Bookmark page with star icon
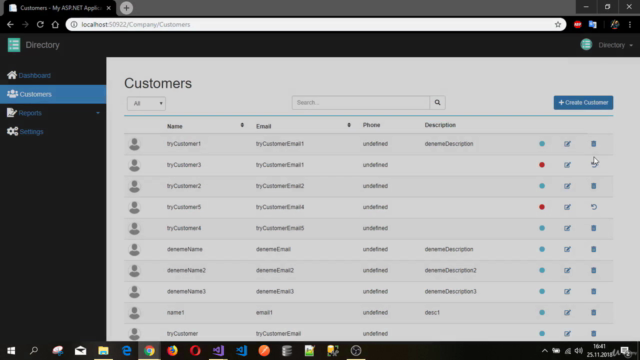This screenshot has height=360, width=640. (x=558, y=24)
